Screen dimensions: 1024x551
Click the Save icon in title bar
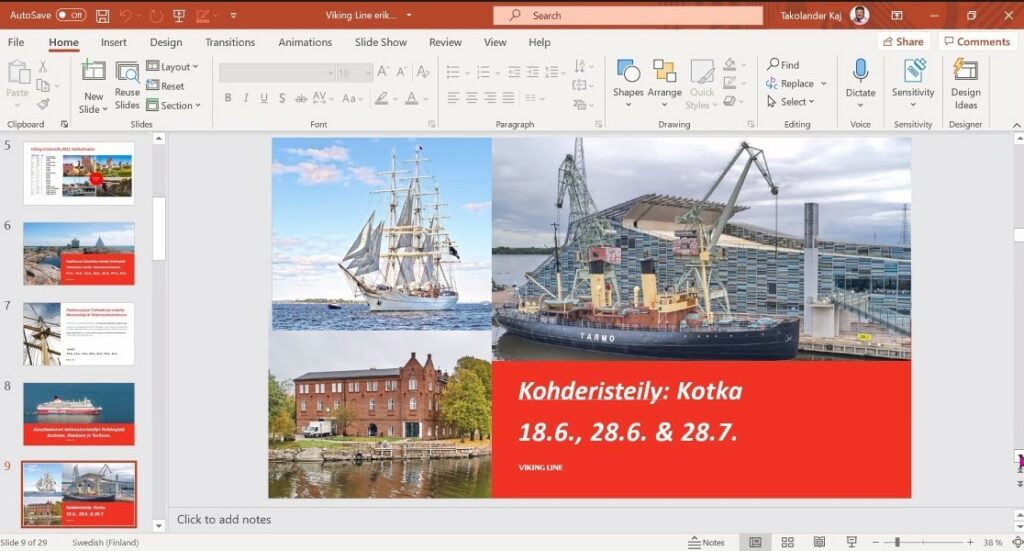(102, 16)
